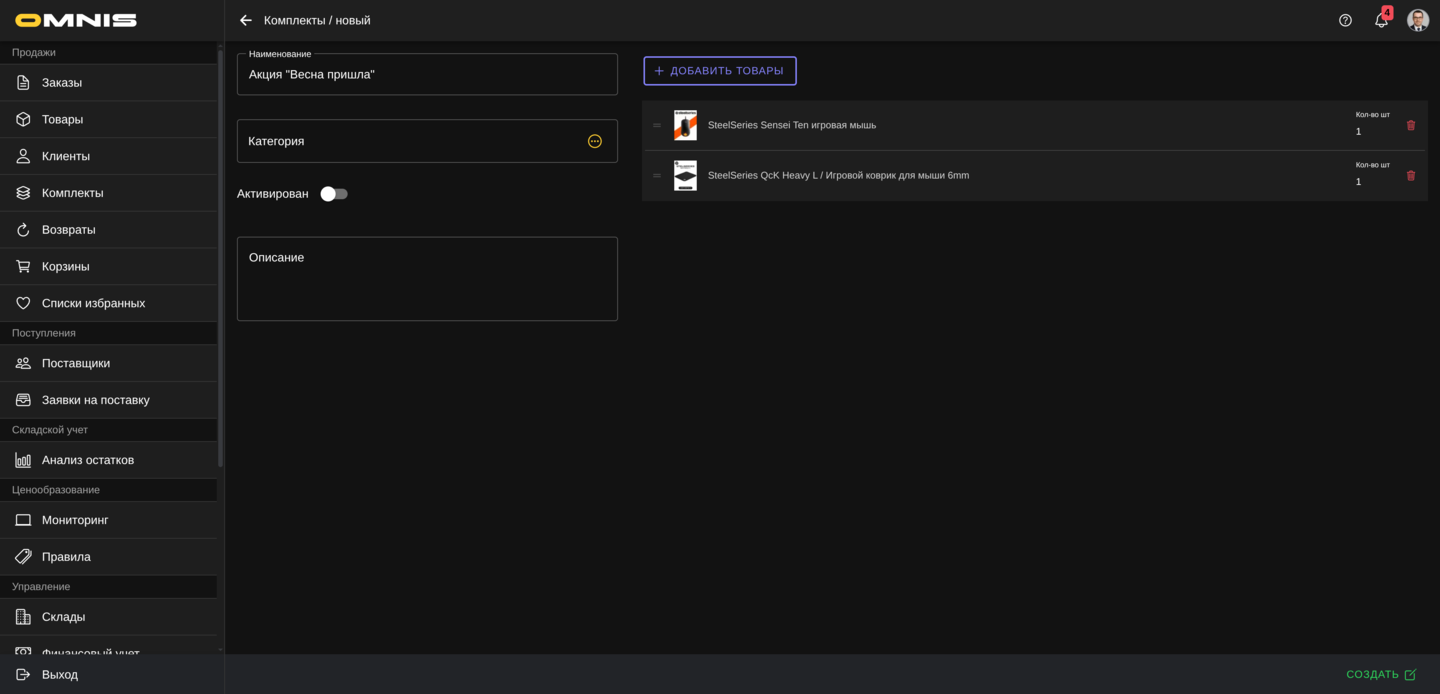Remove SteelSeries QcK Heavy L item
The width and height of the screenshot is (1440, 694).
1411,176
